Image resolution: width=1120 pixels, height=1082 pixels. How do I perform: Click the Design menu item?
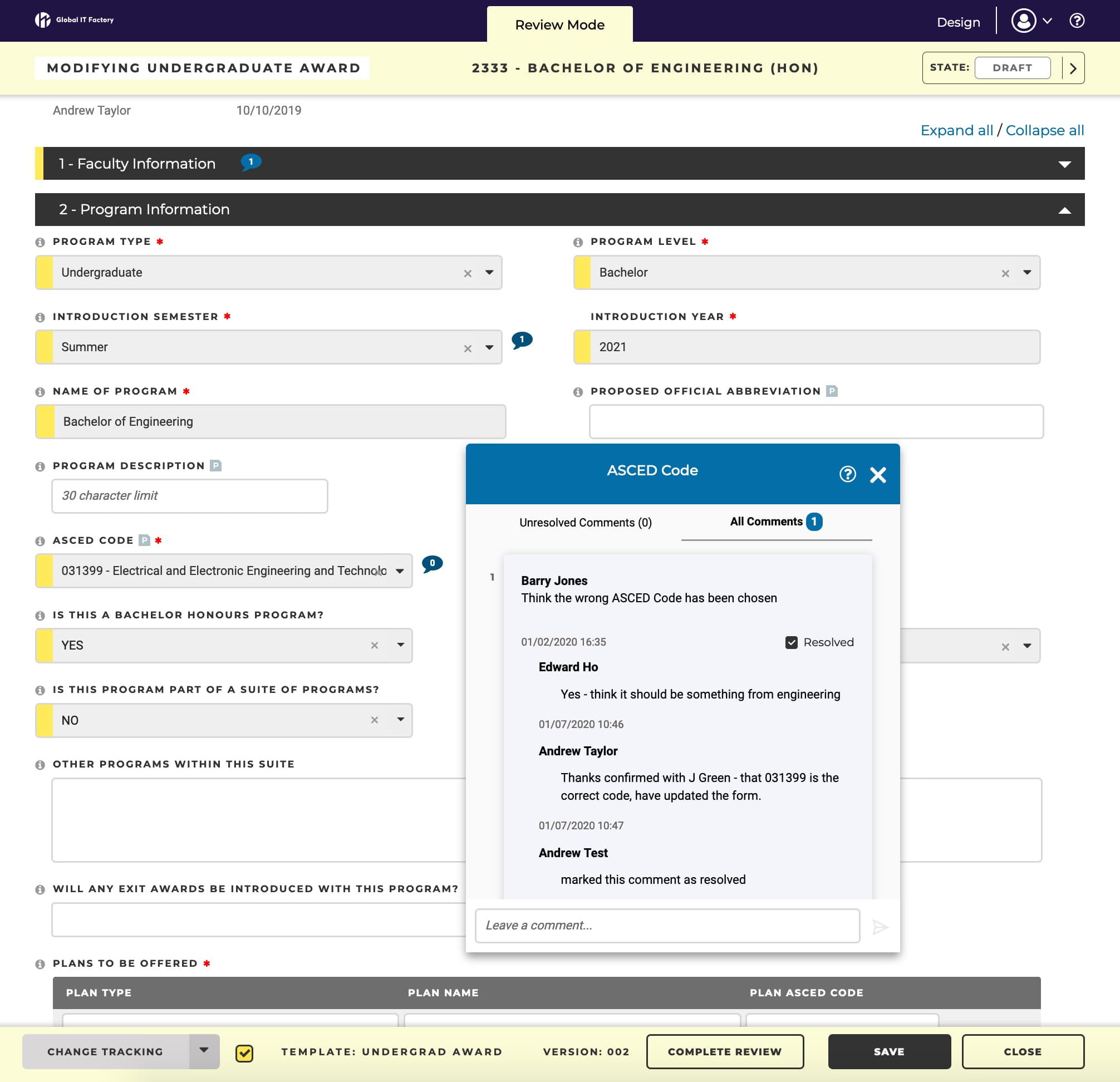pyautogui.click(x=958, y=22)
